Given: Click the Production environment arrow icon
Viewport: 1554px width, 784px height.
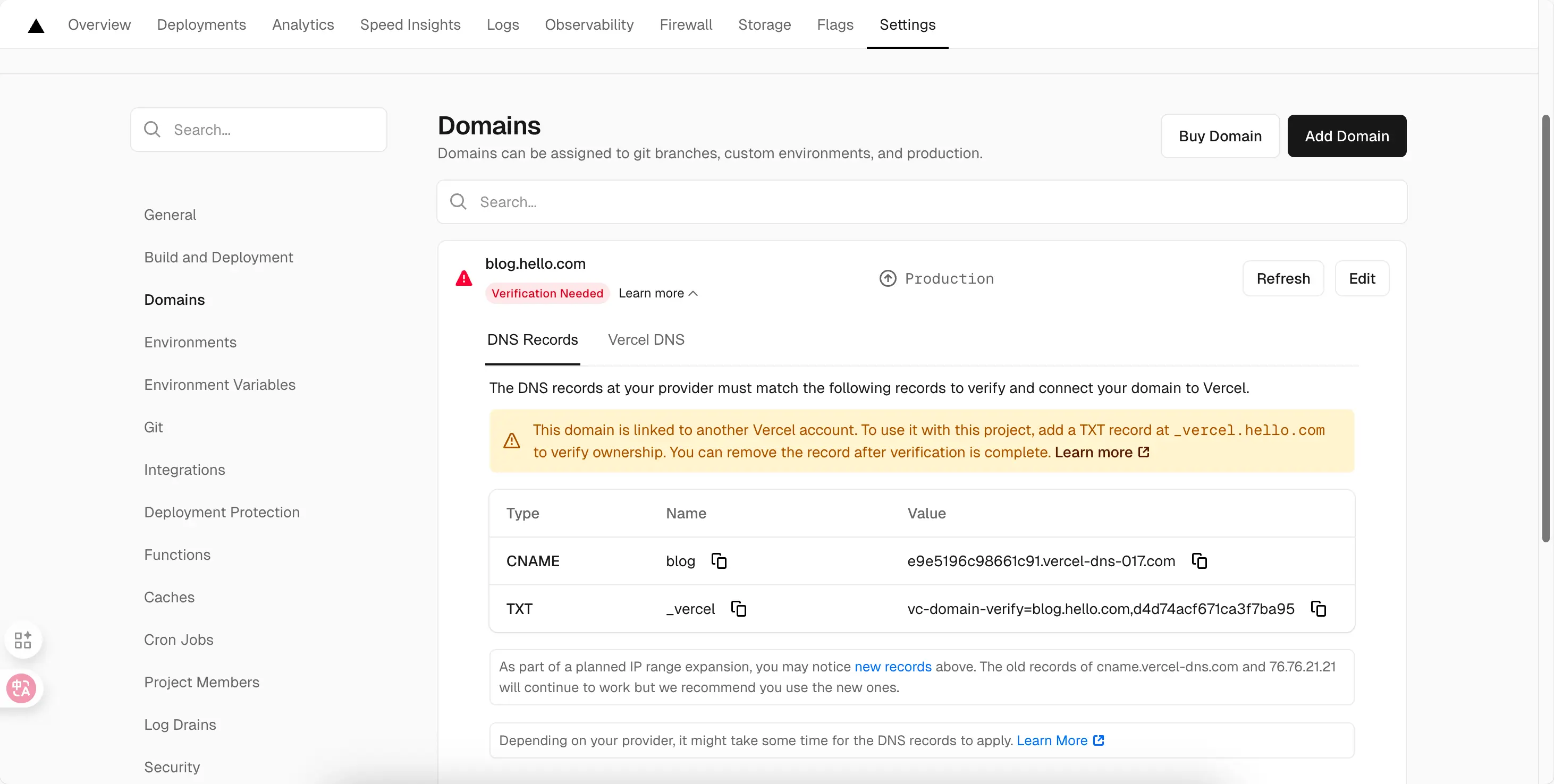Looking at the screenshot, I should tap(888, 278).
